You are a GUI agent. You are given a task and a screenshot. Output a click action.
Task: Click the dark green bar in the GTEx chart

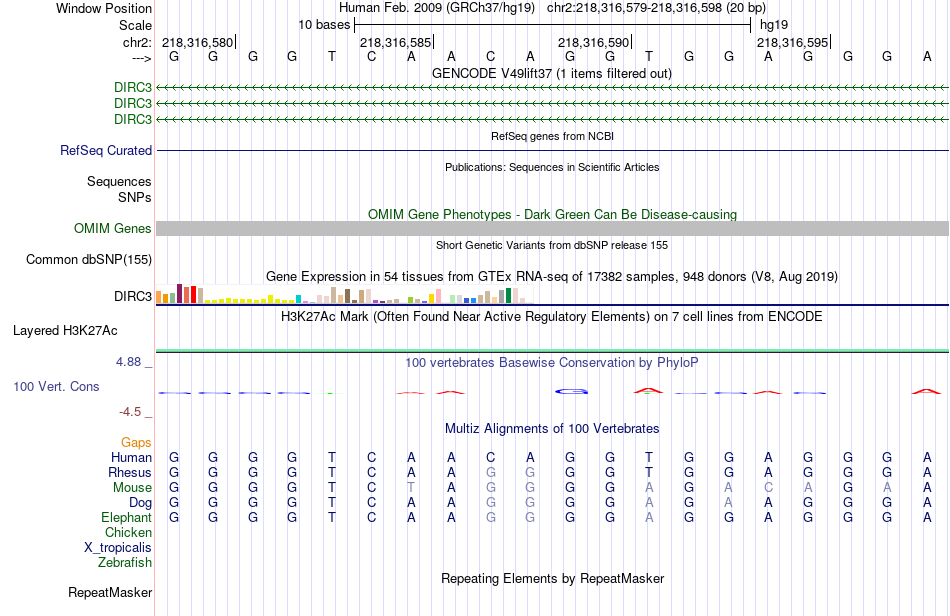(508, 296)
